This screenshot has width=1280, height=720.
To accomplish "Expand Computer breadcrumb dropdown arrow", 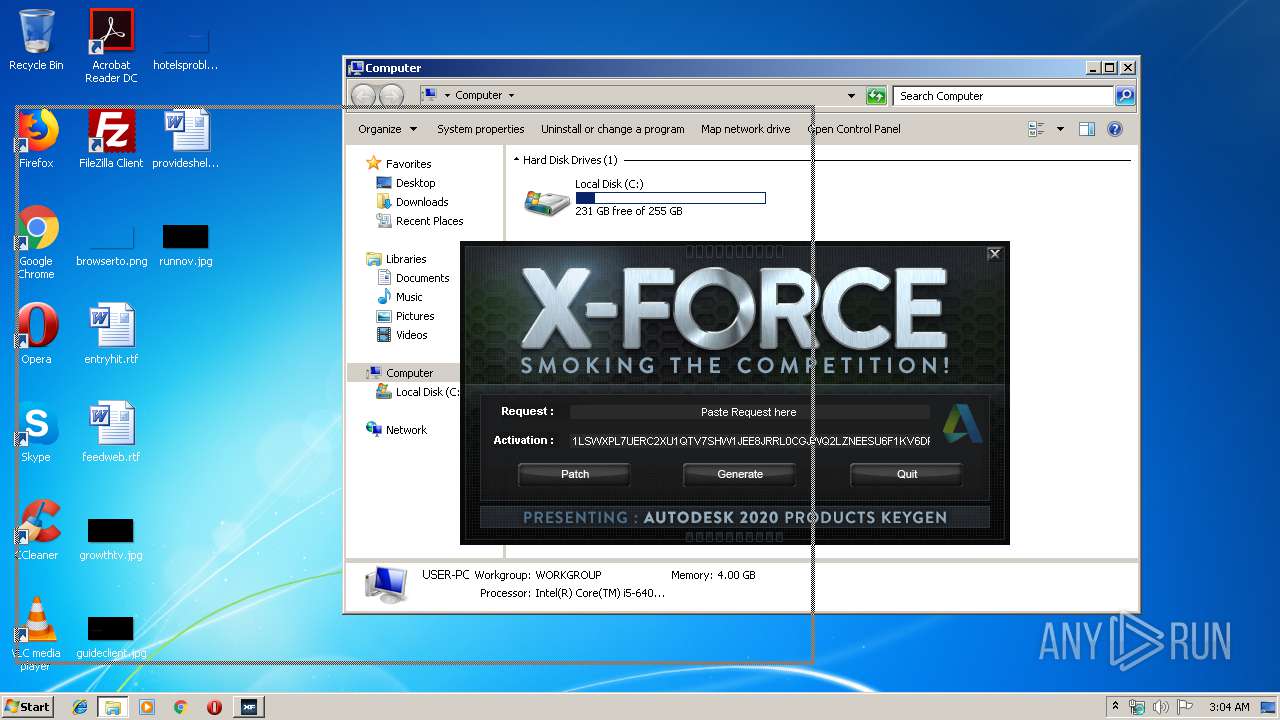I will pos(511,96).
